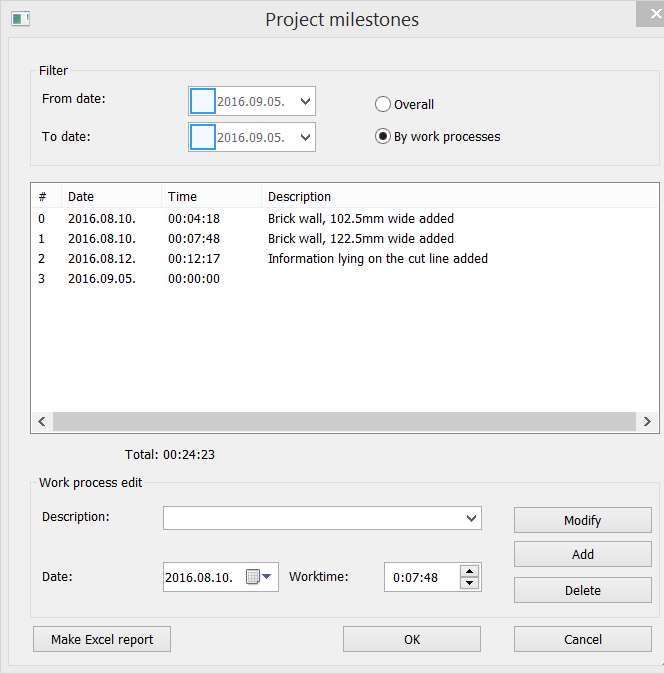Expand the To date dropdown
The image size is (664, 674).
click(305, 137)
